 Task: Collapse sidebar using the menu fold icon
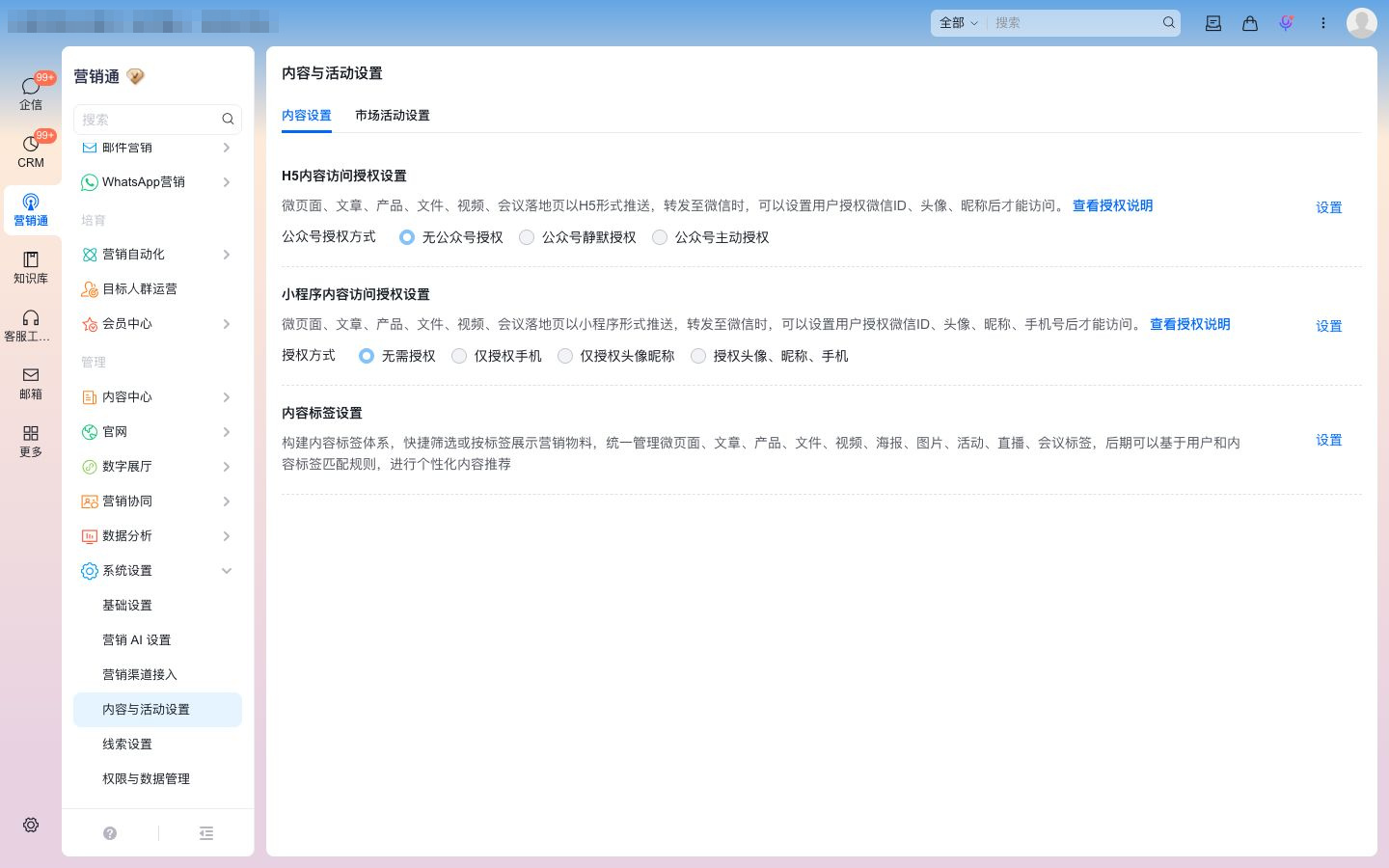pos(206,833)
